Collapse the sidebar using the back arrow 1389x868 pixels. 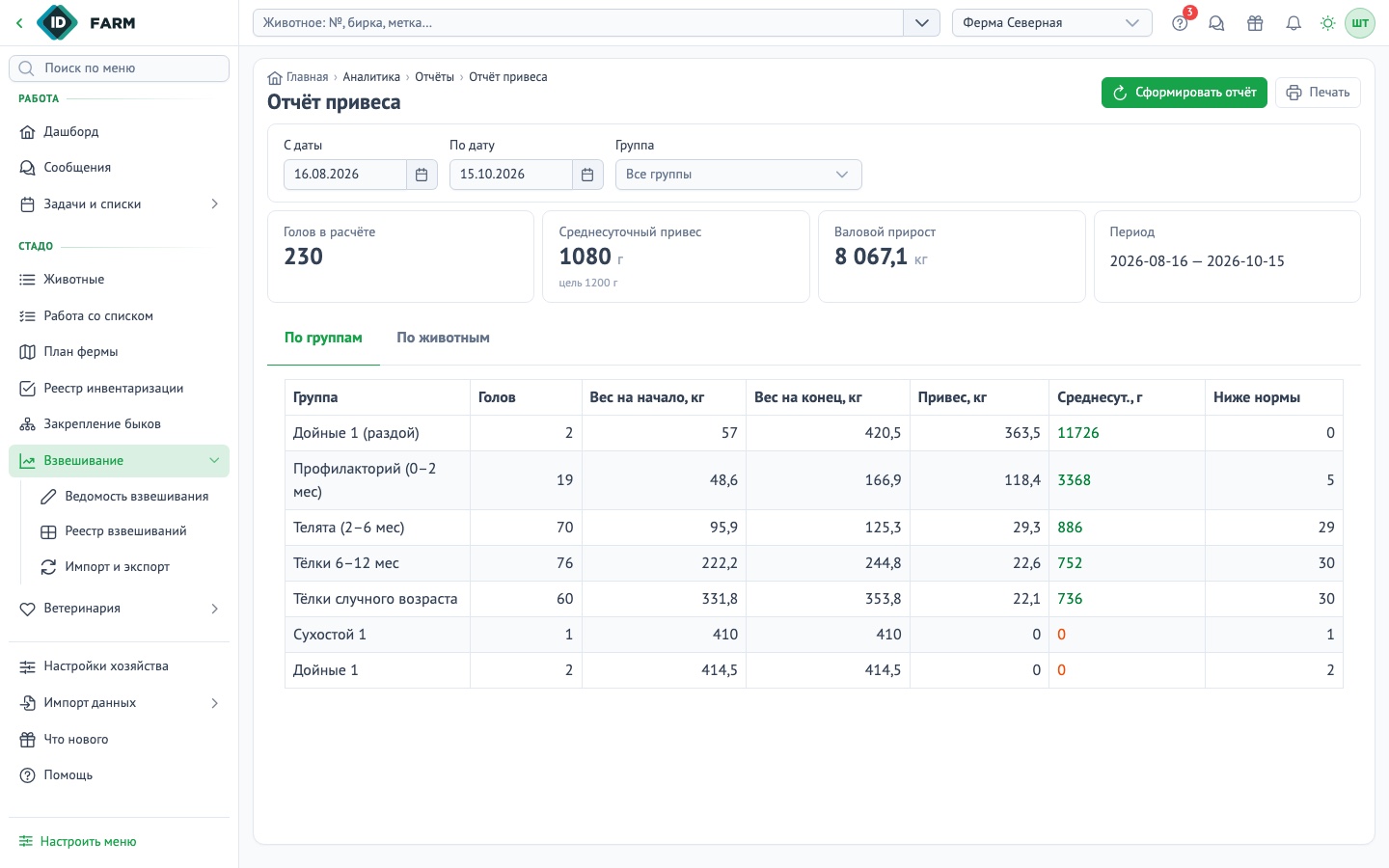[x=19, y=23]
